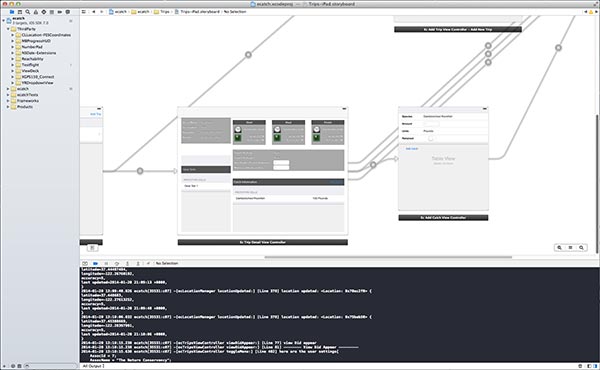Click the breakpoints toggle icon in debug bar
Viewport: 600px width, 370px height.
pos(95,263)
